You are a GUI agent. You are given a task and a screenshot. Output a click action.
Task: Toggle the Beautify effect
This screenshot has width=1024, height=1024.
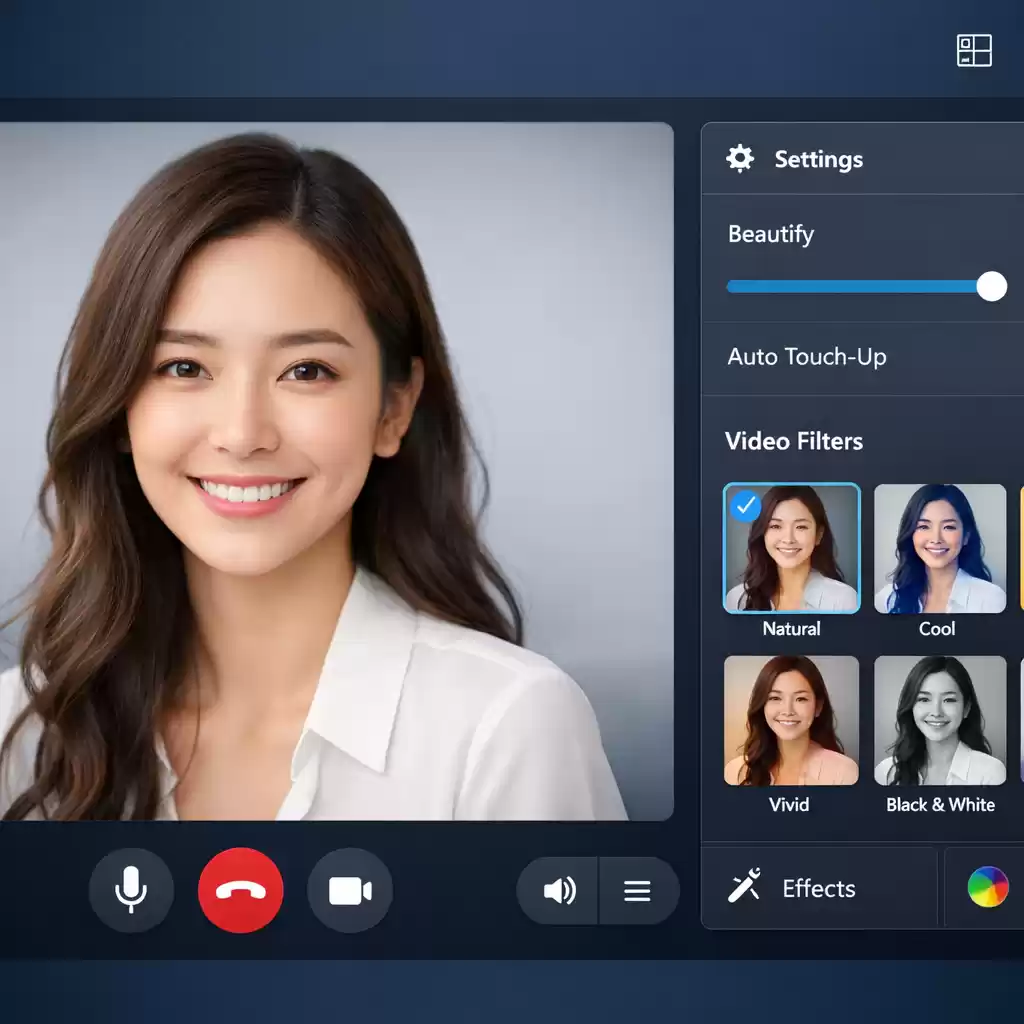990,287
